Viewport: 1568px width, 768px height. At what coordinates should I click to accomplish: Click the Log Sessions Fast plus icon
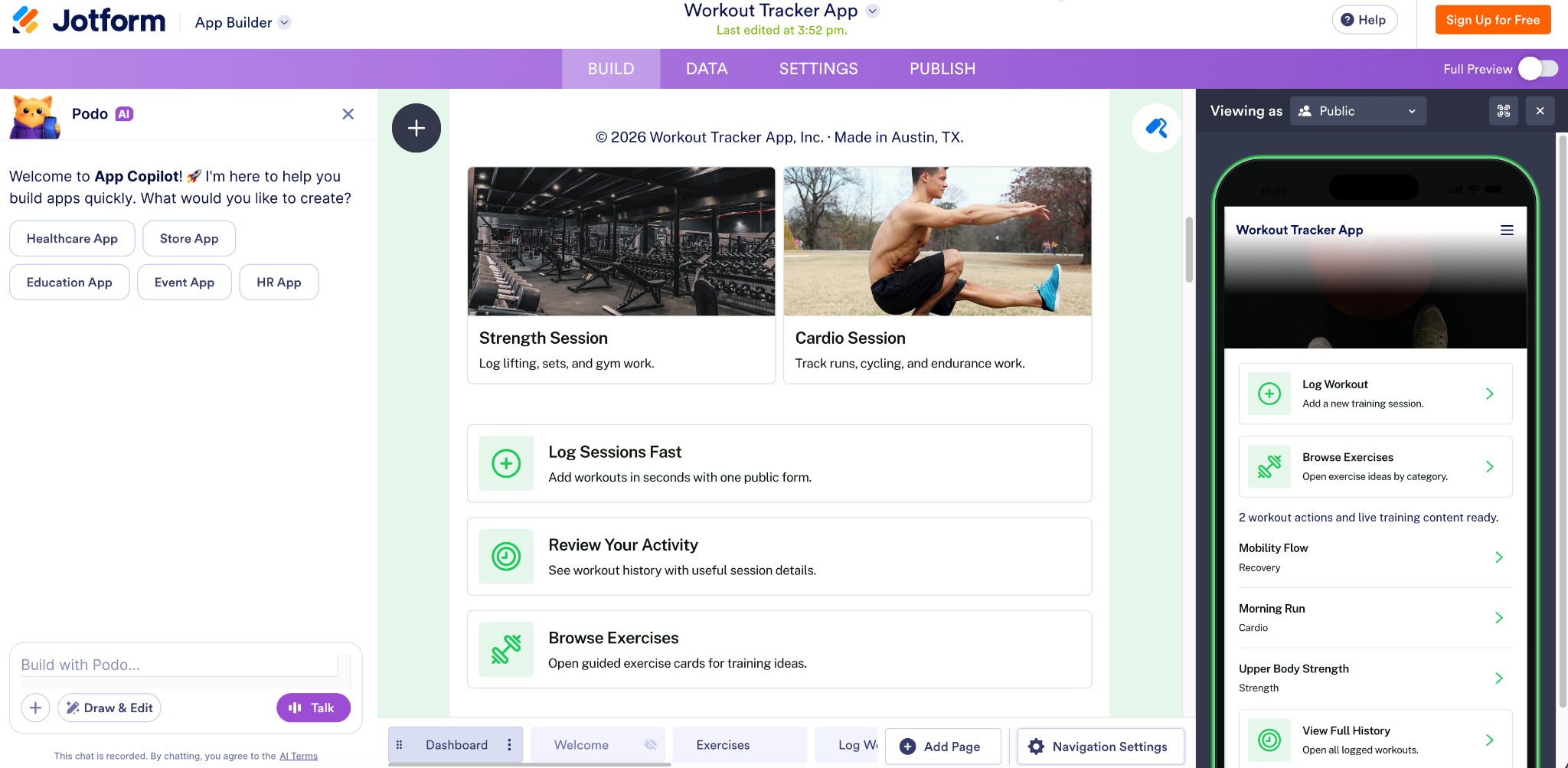(x=506, y=463)
